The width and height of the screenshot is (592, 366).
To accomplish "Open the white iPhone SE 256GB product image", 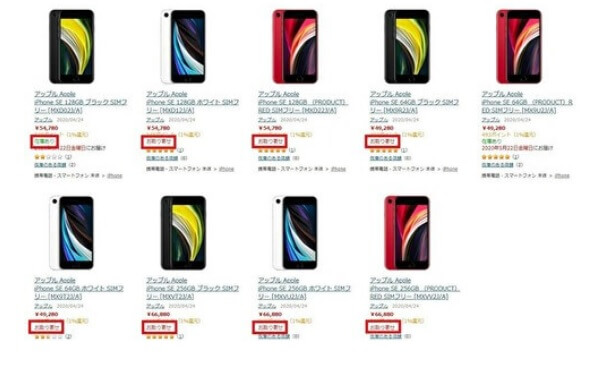I will 295,232.
